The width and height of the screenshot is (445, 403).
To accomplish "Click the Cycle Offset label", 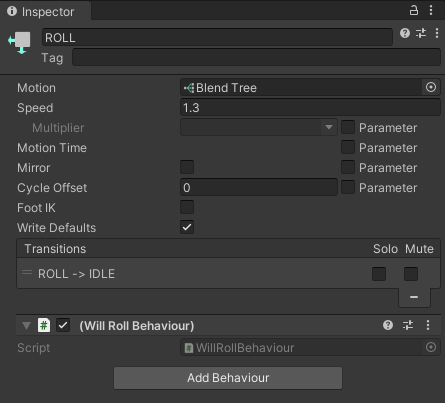I will (x=52, y=188).
